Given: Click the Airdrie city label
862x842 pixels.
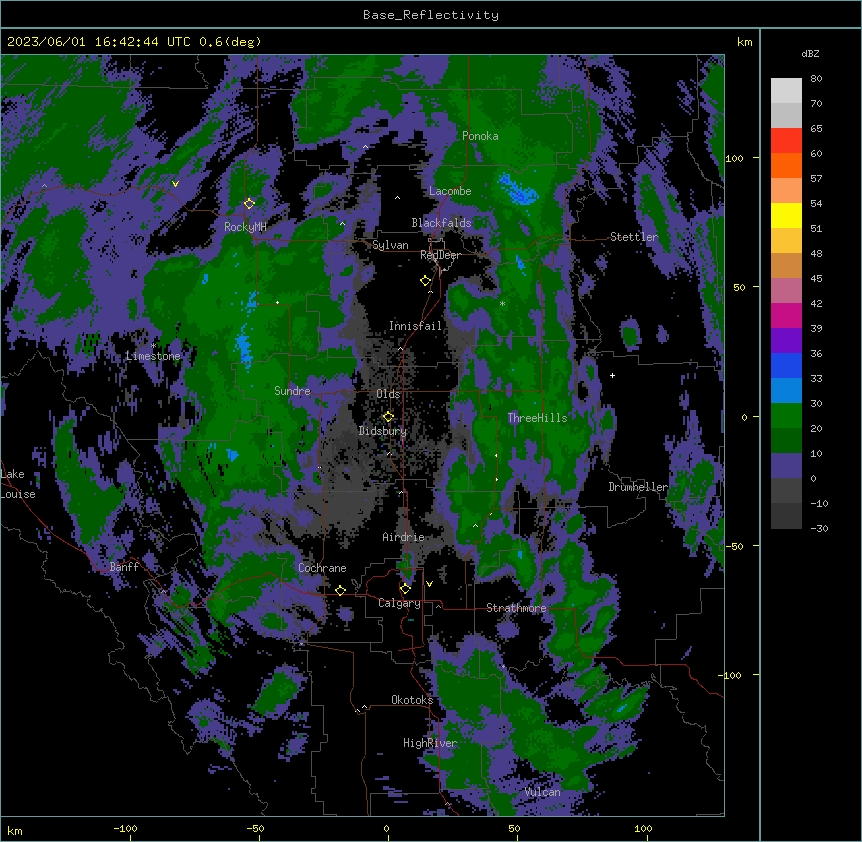Looking at the screenshot, I should 403,537.
